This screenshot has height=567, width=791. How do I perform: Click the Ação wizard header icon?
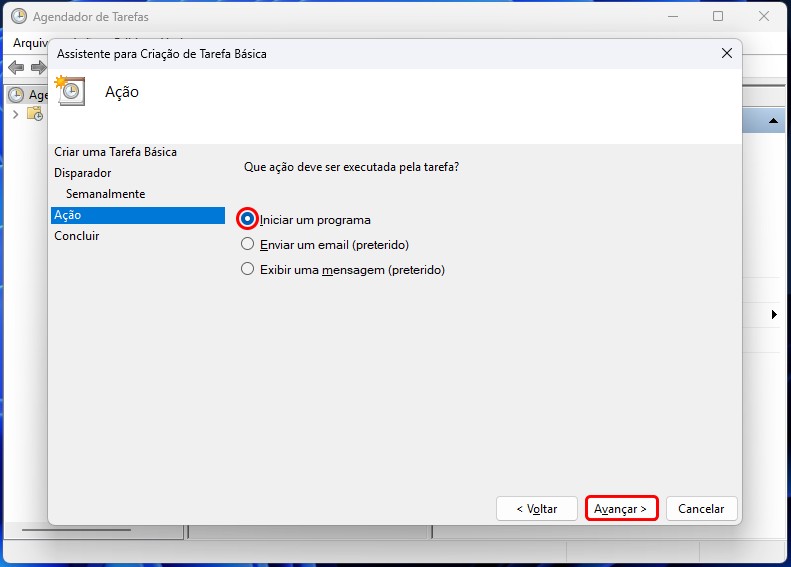click(70, 91)
